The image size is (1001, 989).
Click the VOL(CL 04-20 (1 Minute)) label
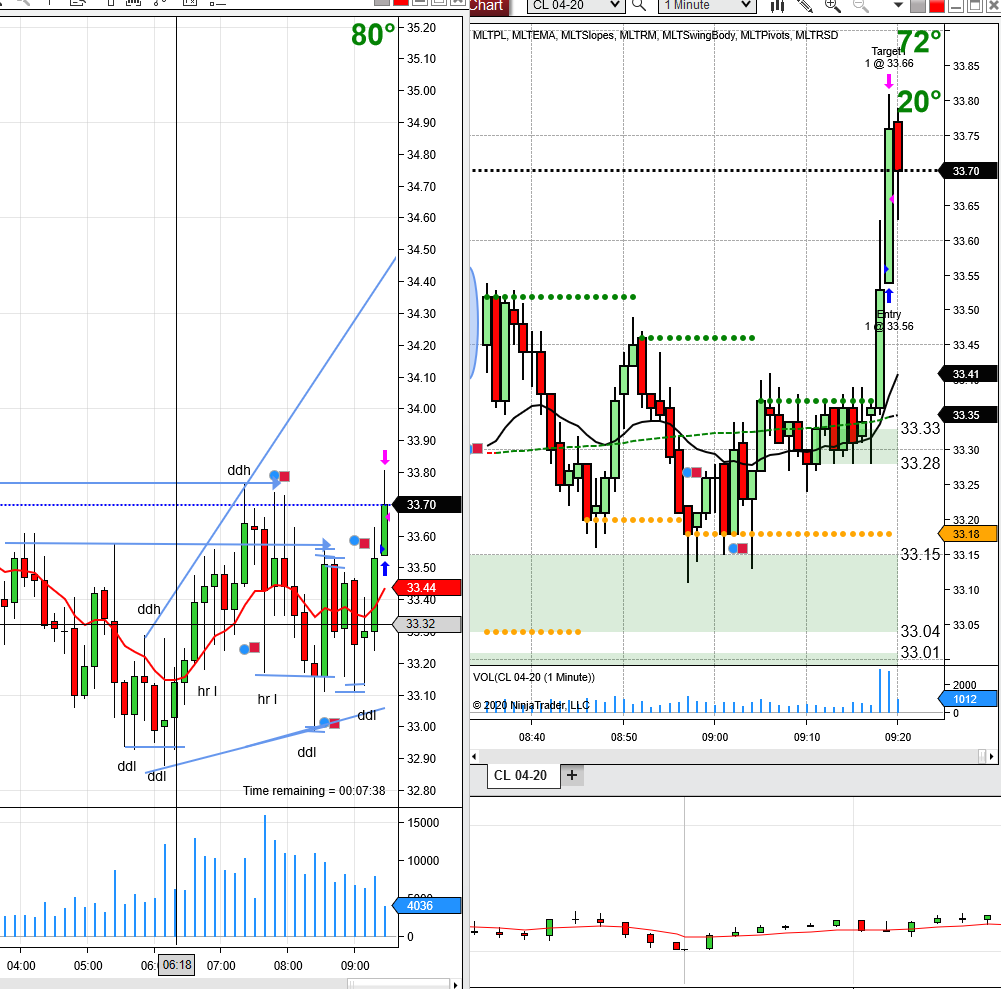pyautogui.click(x=534, y=677)
